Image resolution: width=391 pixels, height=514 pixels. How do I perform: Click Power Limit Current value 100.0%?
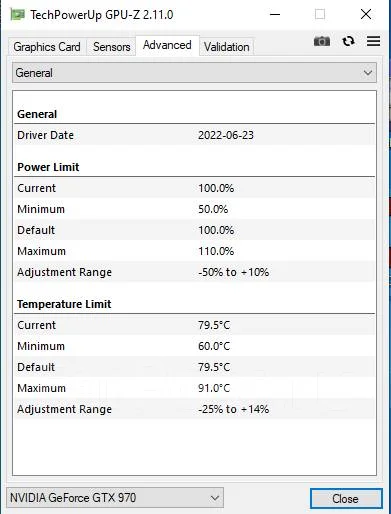click(x=216, y=188)
